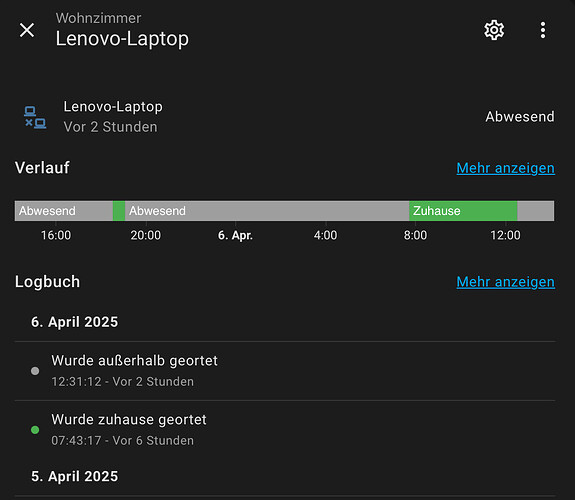Click the last gray segment after 12:00
Image resolution: width=575 pixels, height=500 pixels.
click(x=535, y=211)
